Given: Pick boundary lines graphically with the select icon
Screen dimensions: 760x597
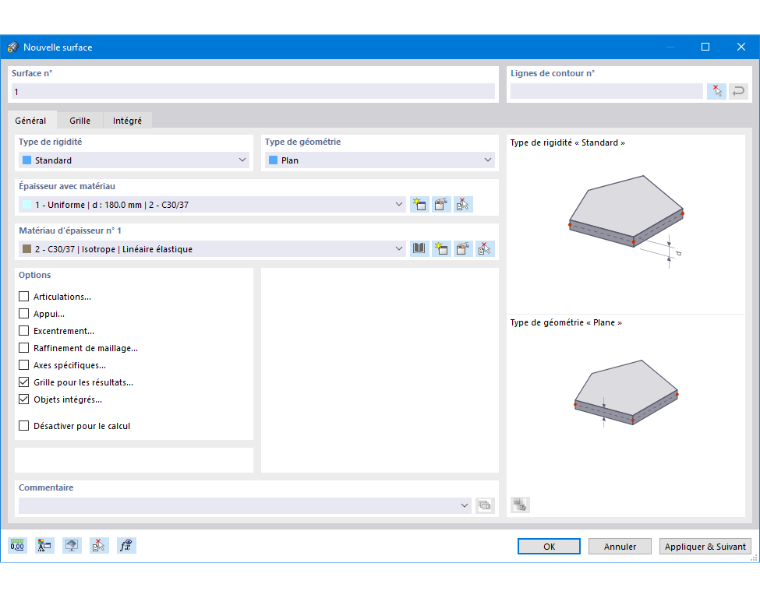Looking at the screenshot, I should click(716, 91).
